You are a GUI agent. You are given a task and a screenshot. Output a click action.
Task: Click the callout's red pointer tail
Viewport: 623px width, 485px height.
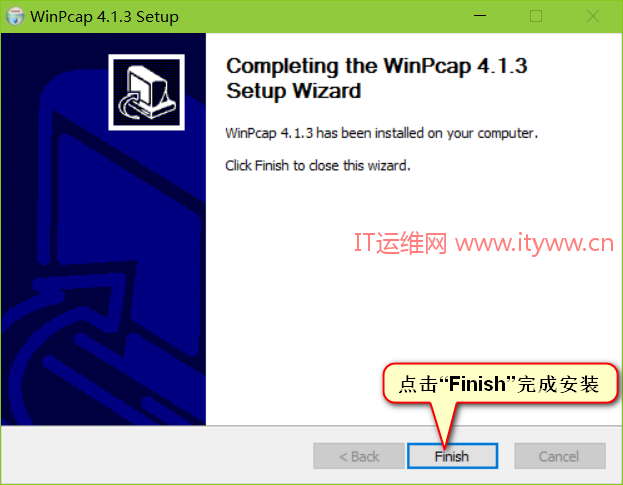tap(445, 423)
